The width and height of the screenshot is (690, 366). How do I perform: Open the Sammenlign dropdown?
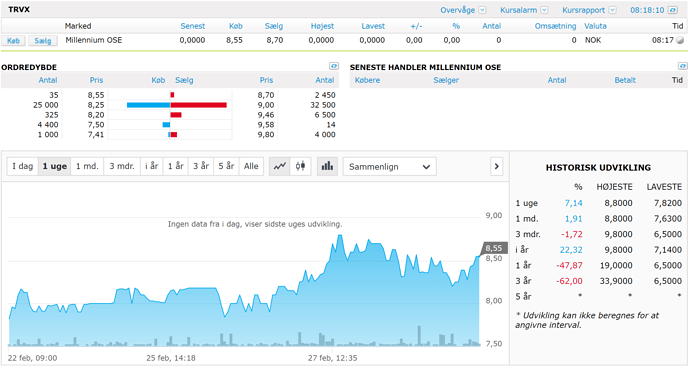tap(389, 167)
